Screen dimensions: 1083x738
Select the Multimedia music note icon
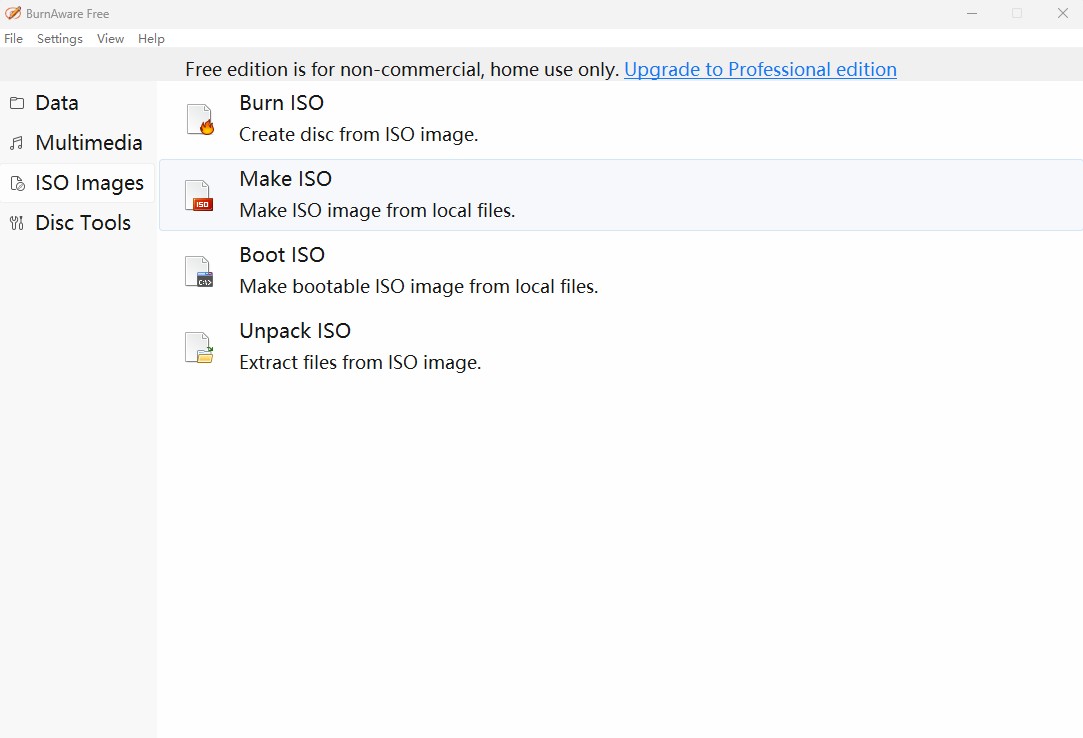click(16, 142)
